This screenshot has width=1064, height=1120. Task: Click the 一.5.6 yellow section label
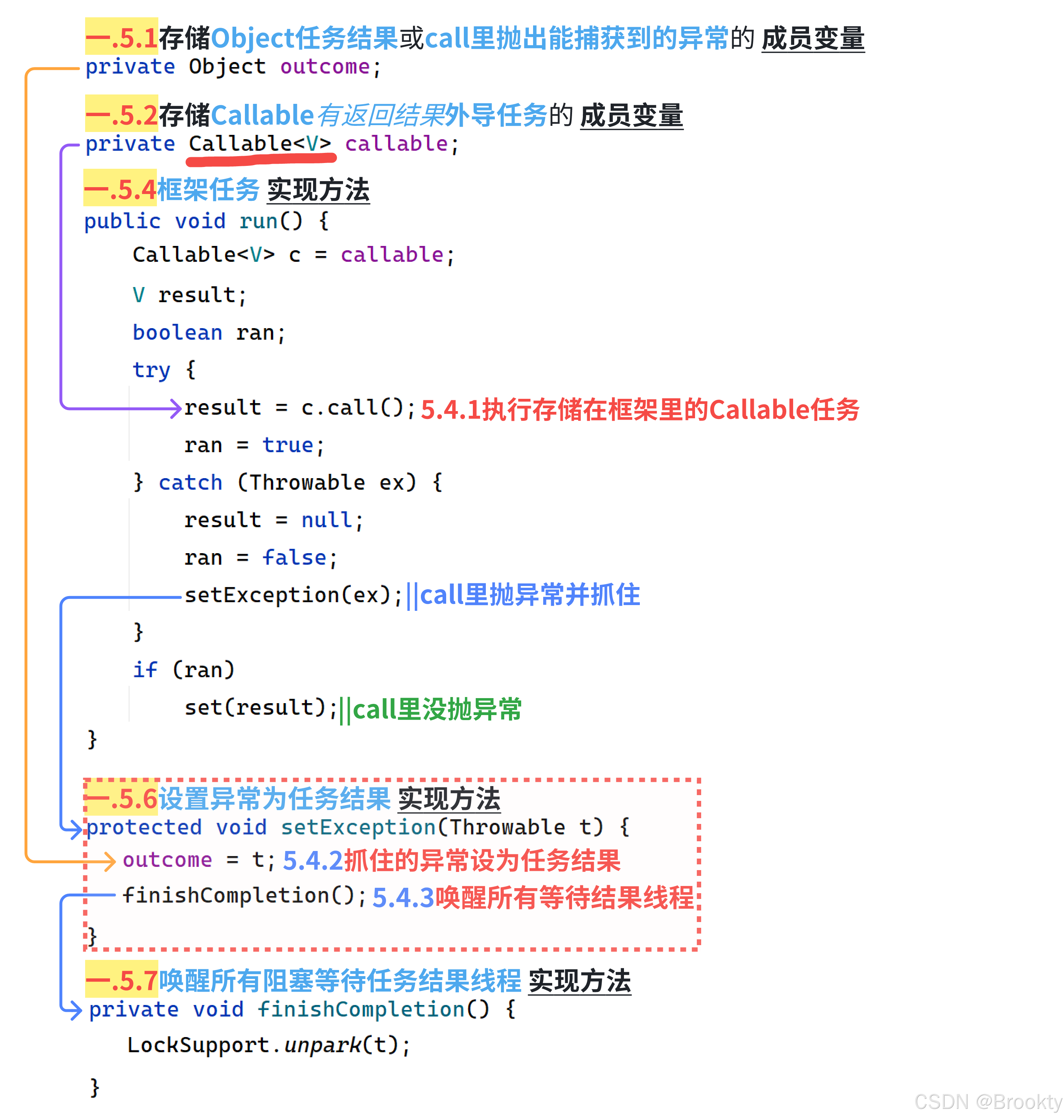[x=122, y=798]
